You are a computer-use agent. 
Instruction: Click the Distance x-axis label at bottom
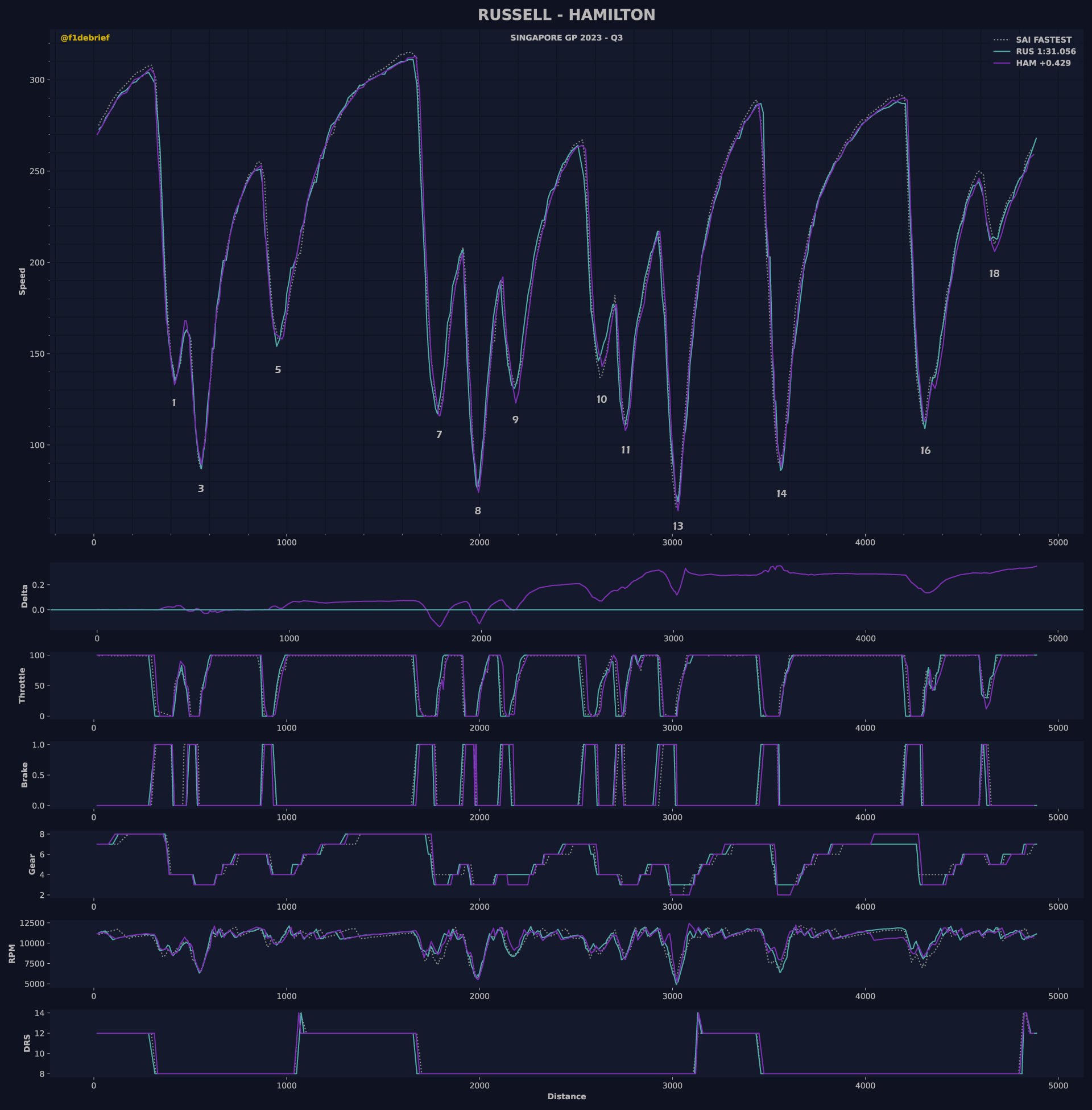[566, 1096]
